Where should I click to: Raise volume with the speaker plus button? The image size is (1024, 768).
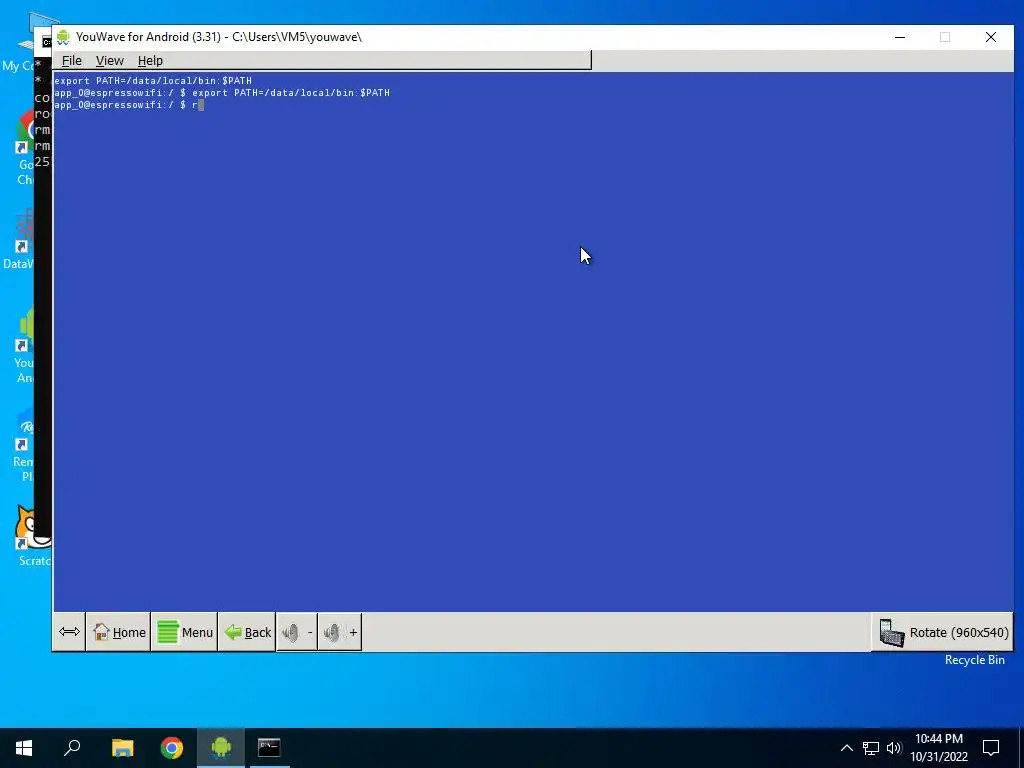pyautogui.click(x=340, y=632)
